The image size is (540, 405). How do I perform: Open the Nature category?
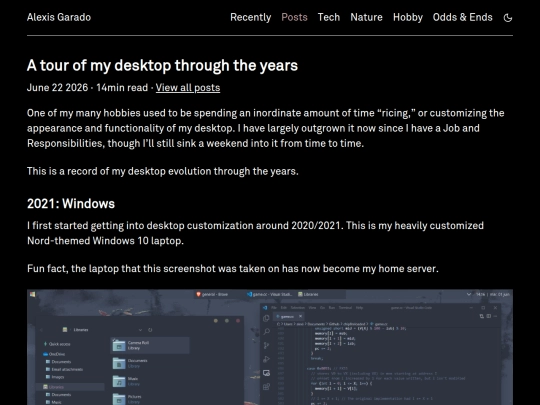[366, 17]
